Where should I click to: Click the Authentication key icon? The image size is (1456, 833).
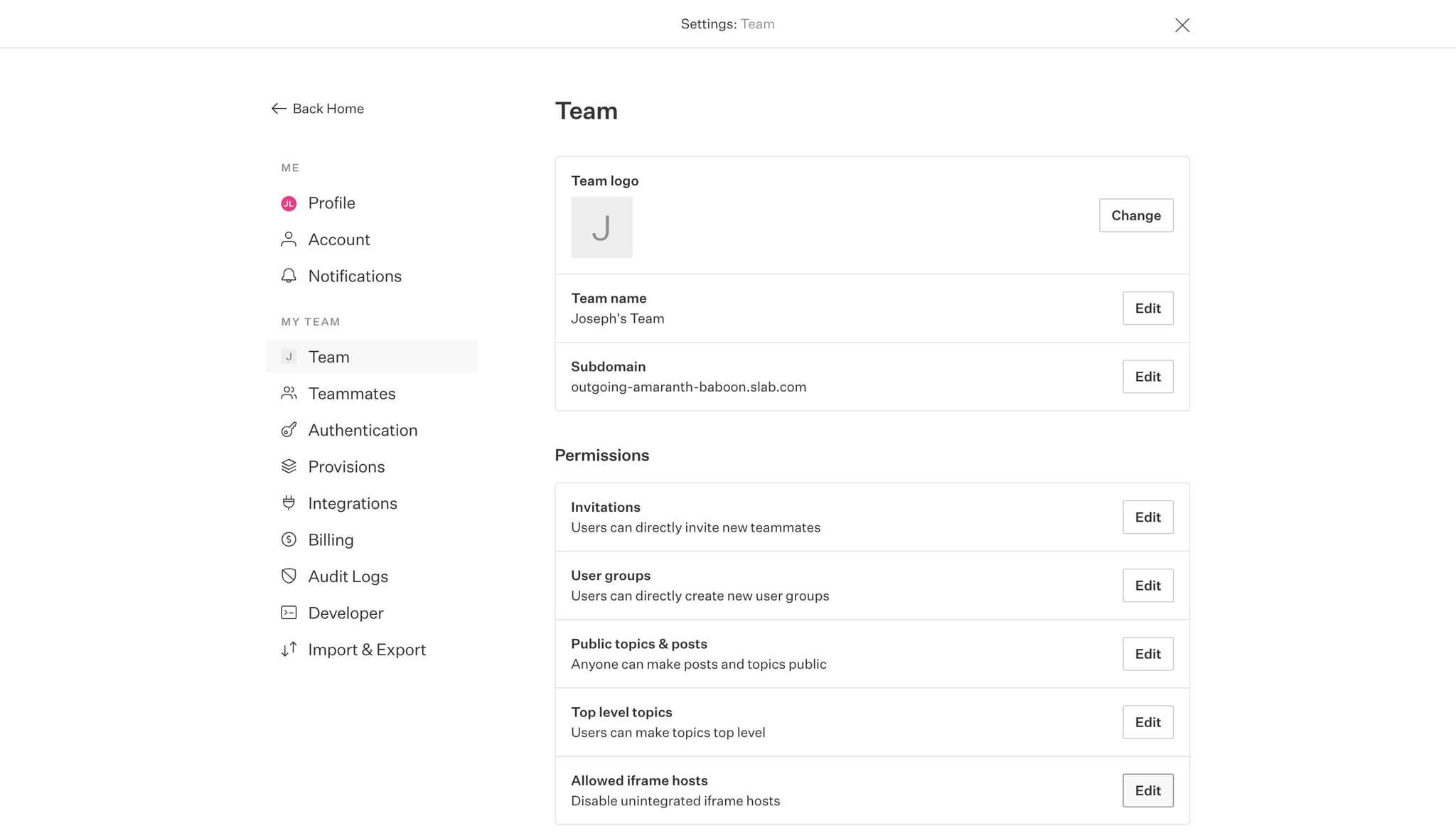tap(289, 430)
